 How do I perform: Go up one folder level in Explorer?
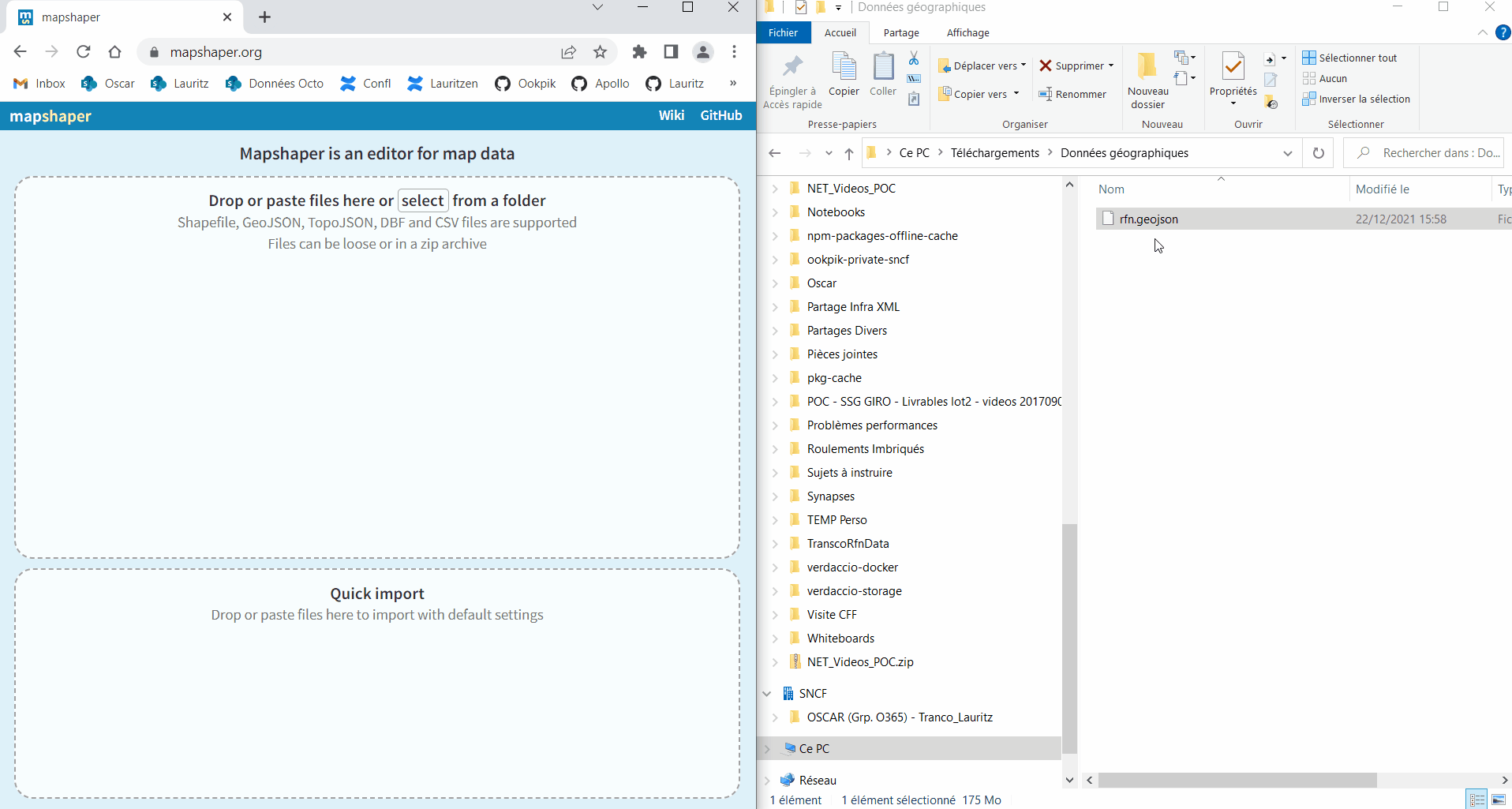[x=848, y=153]
